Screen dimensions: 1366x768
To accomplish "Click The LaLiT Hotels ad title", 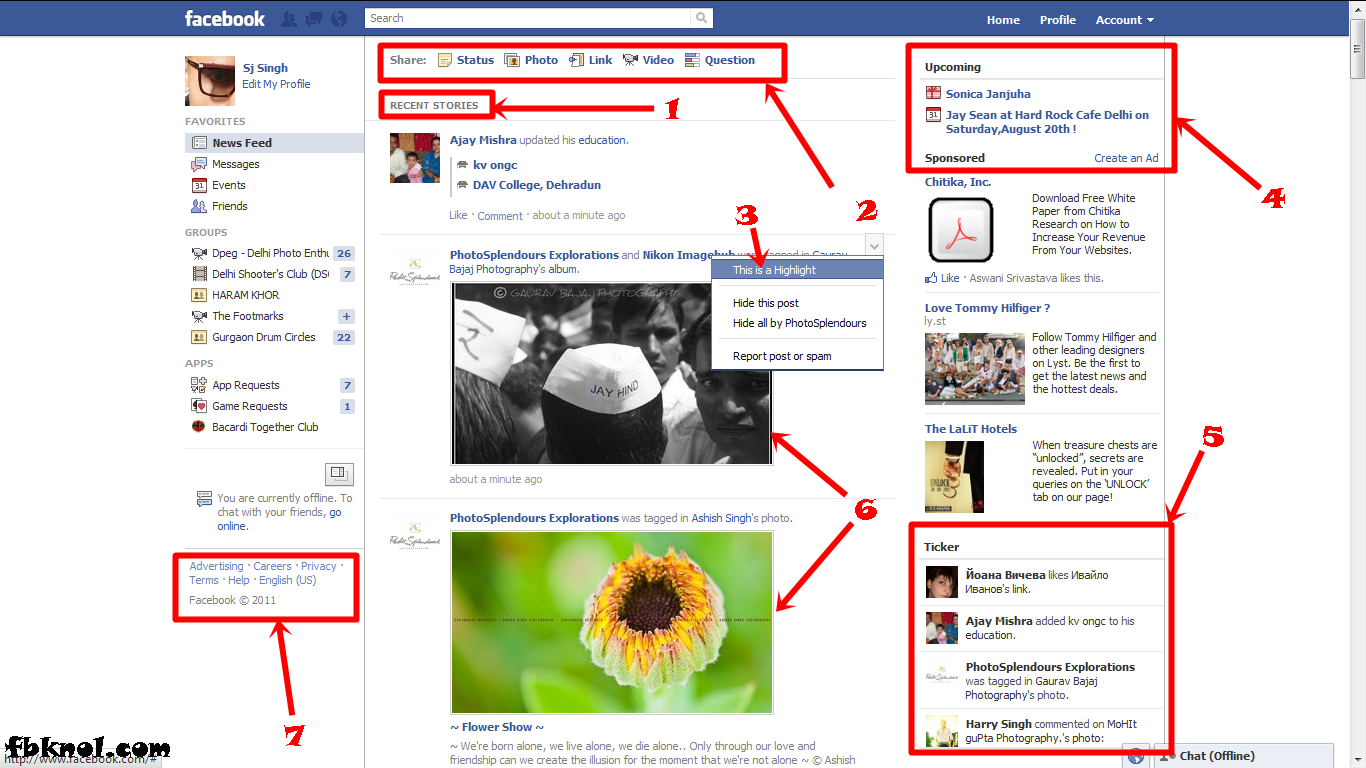I will coord(970,429).
